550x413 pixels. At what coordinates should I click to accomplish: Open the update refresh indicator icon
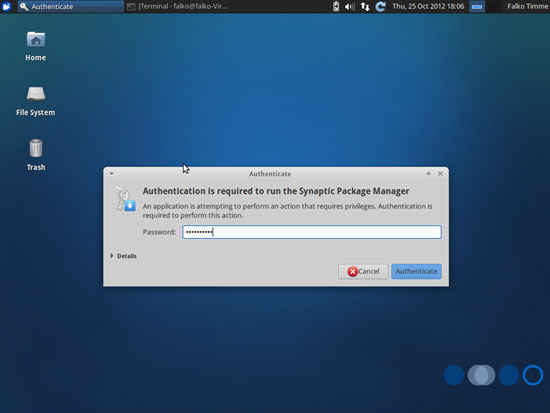tap(381, 6)
